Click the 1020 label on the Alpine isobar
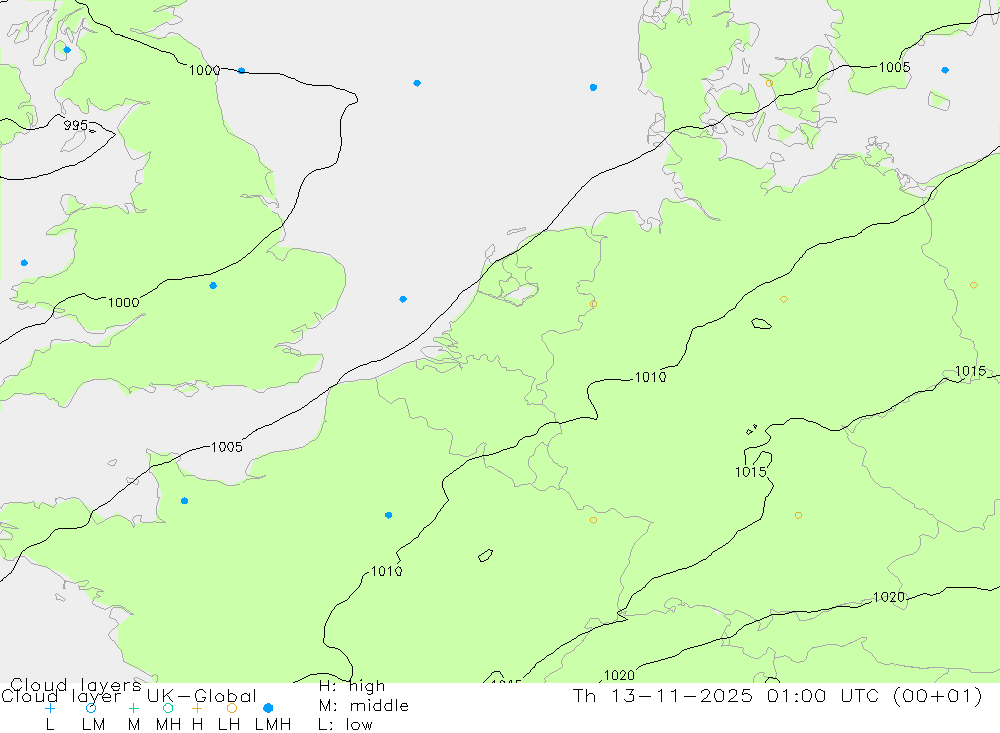1000x733 pixels. pos(888,597)
